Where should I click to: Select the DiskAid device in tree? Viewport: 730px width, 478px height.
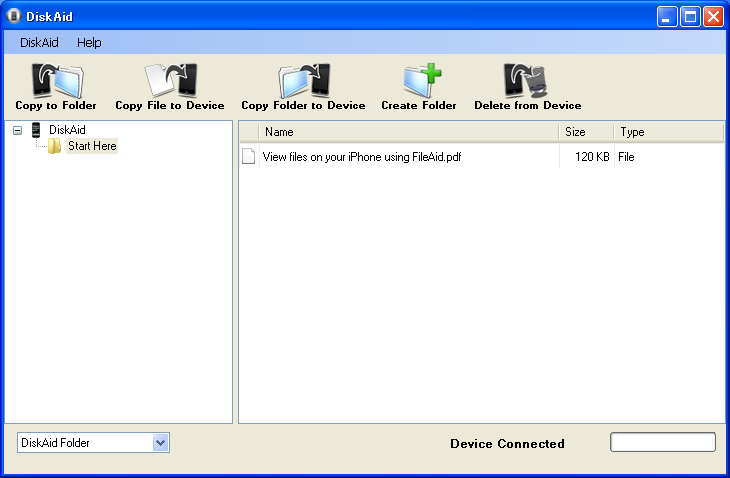[x=68, y=130]
